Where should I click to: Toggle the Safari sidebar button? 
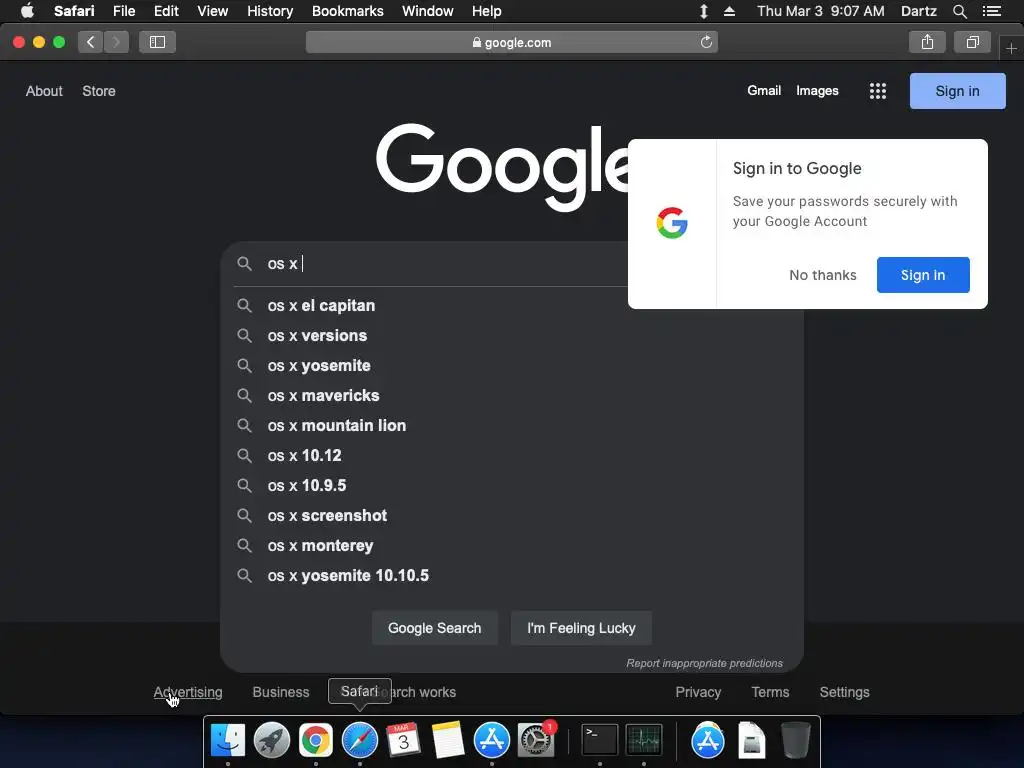coord(157,42)
